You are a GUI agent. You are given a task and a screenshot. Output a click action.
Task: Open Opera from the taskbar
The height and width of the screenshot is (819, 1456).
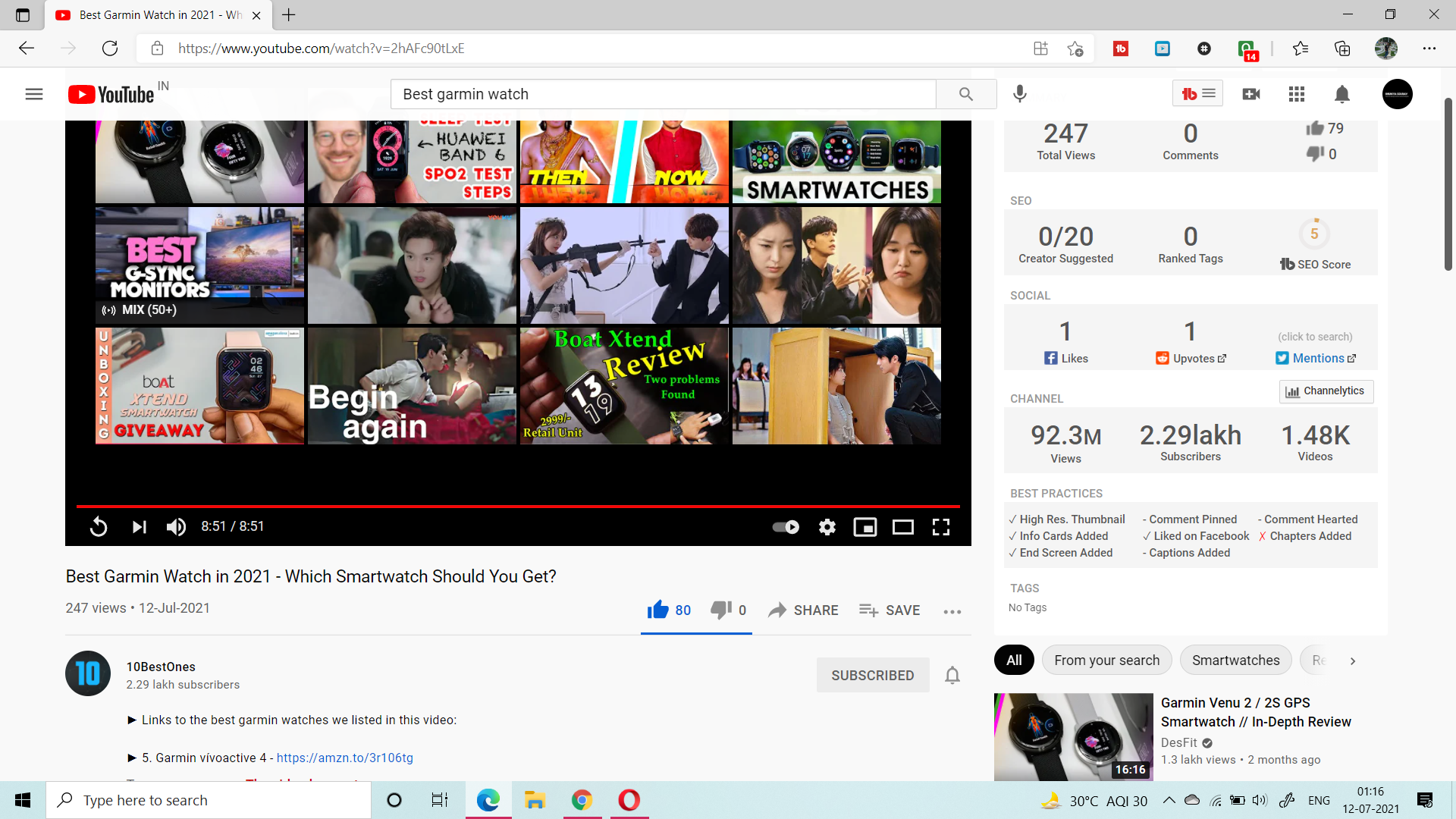click(x=629, y=800)
